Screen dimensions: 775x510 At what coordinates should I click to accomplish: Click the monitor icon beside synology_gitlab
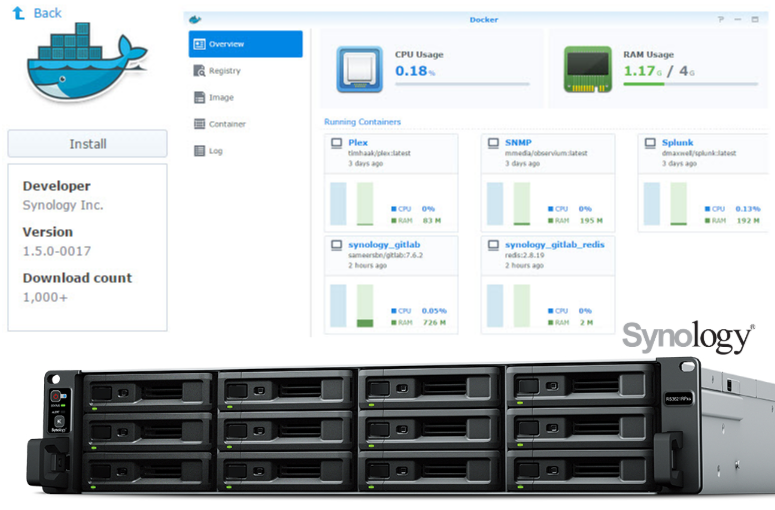[337, 245]
